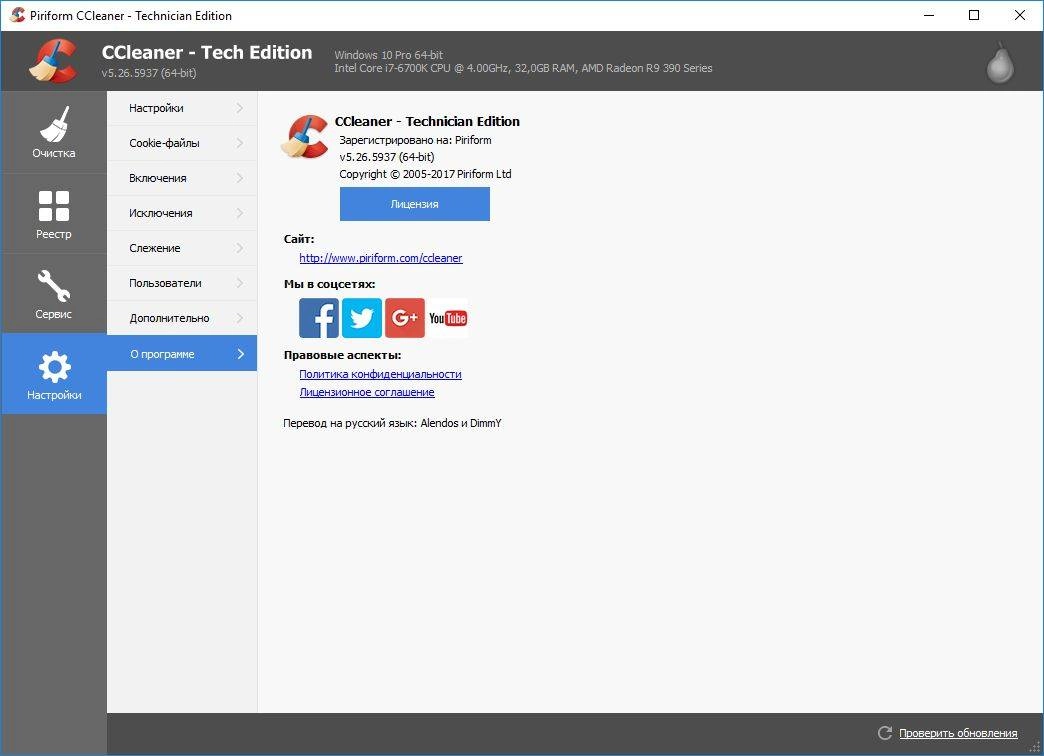This screenshot has height=756, width=1044.
Task: Click the chevron next to Включения
Action: tap(240, 178)
